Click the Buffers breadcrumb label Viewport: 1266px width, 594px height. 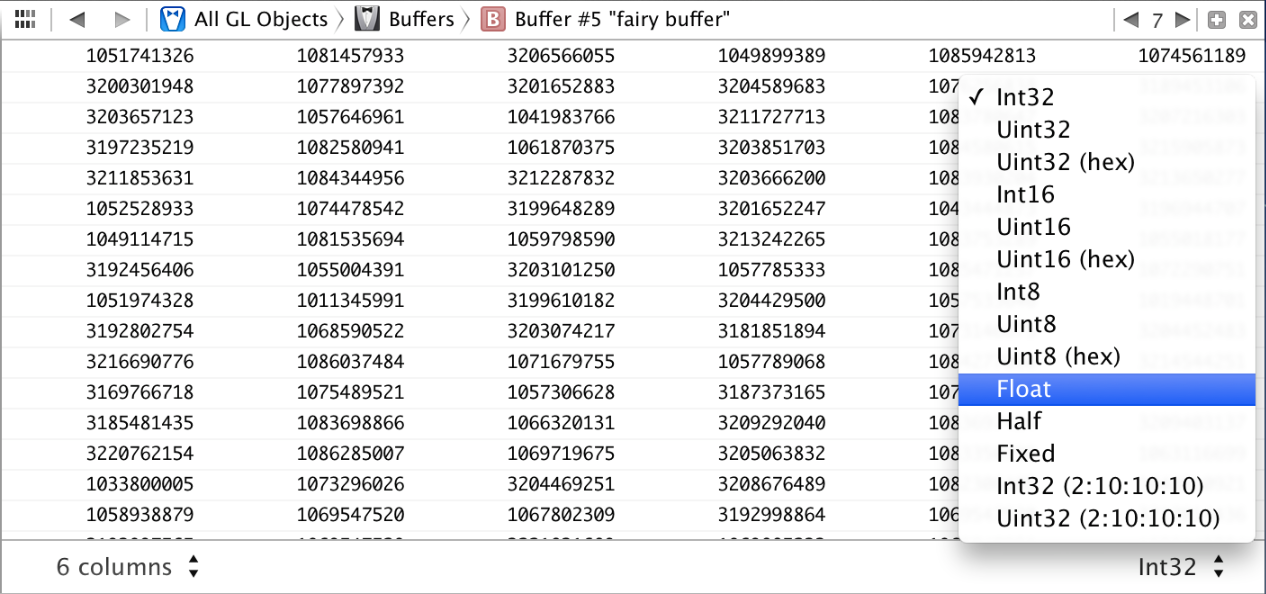pyautogui.click(x=421, y=19)
